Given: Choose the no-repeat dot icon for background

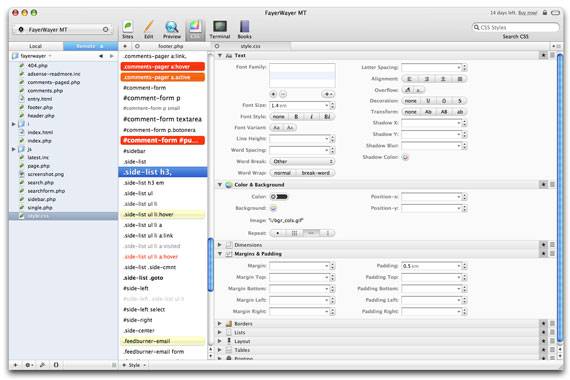Looking at the screenshot, I should [x=278, y=233].
